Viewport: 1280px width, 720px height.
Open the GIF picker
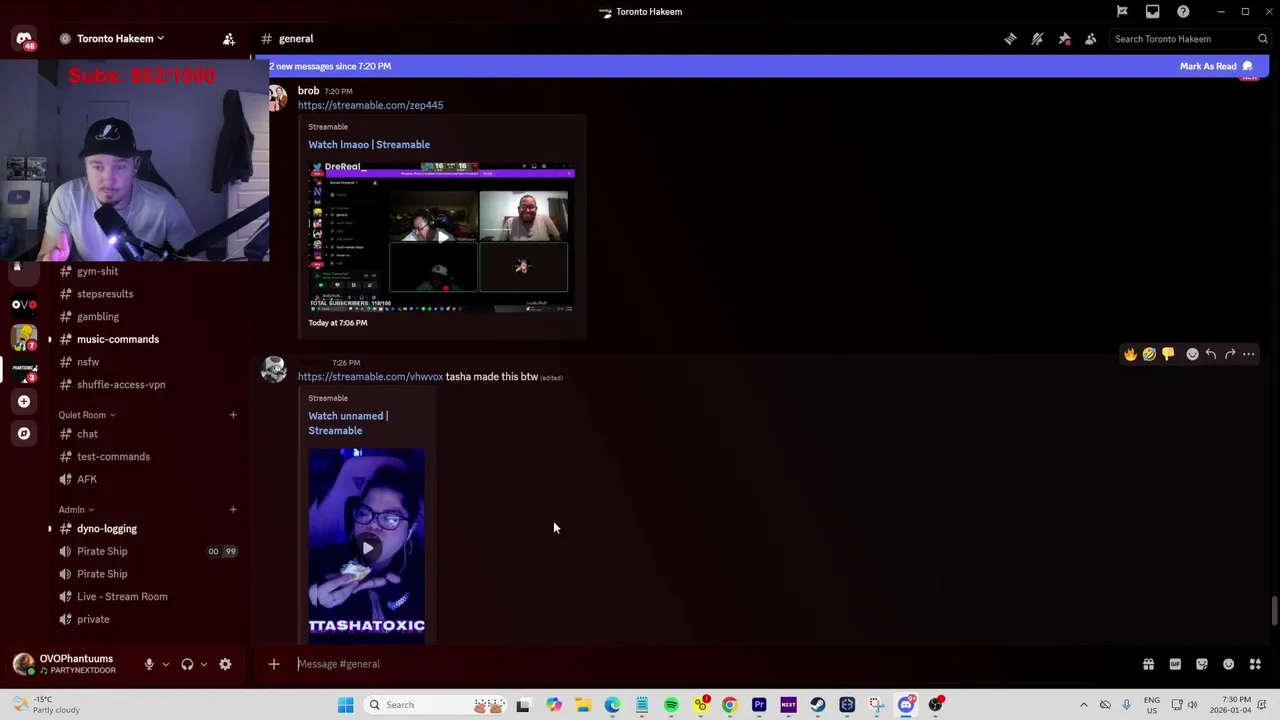(1175, 664)
